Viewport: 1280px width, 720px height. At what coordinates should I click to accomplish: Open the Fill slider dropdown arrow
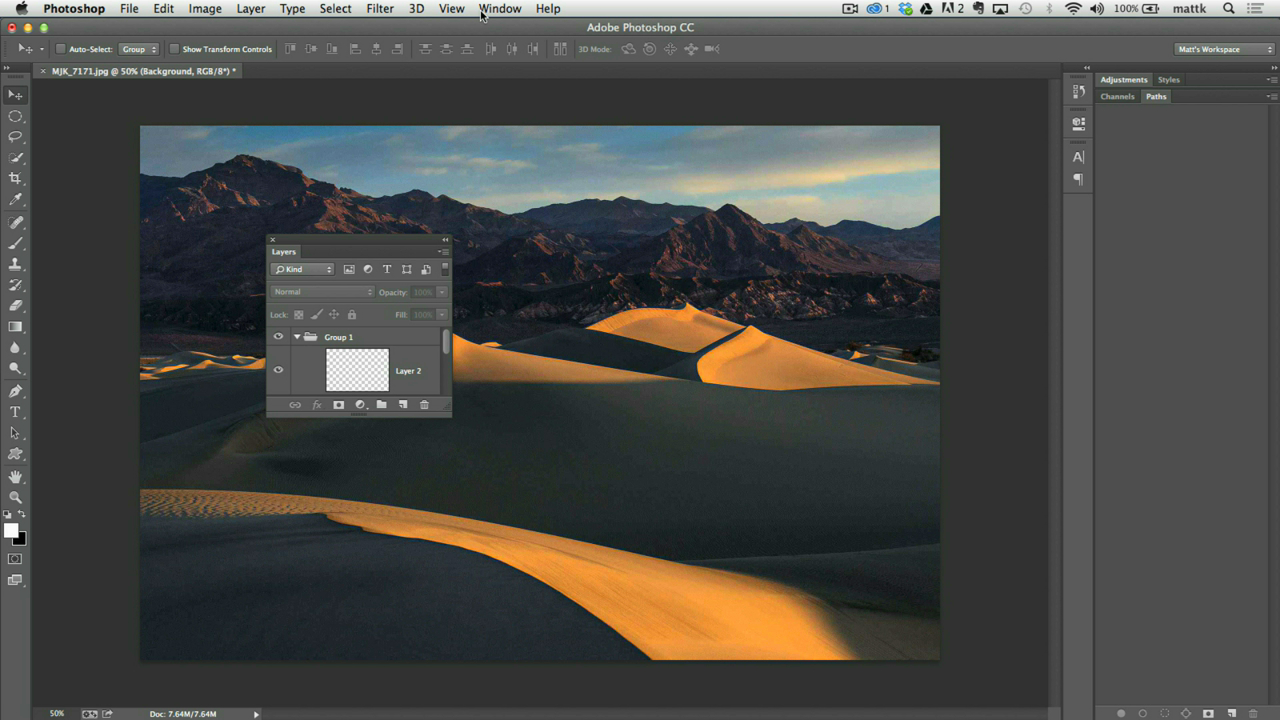(442, 315)
